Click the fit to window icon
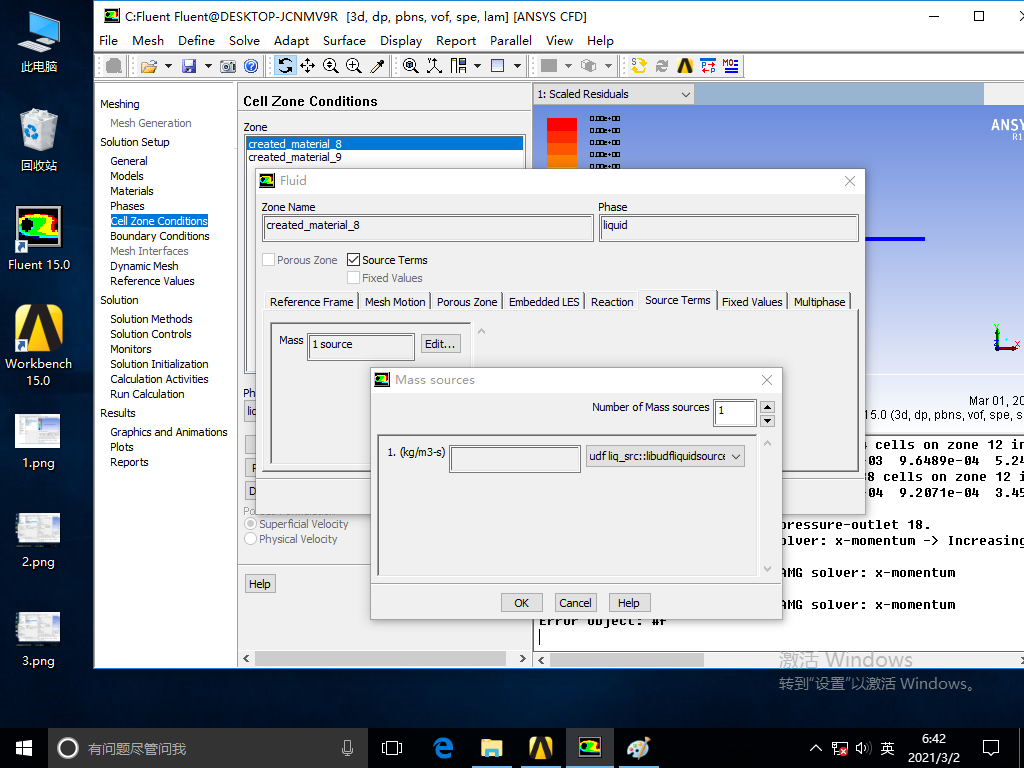1024x768 pixels. point(411,66)
